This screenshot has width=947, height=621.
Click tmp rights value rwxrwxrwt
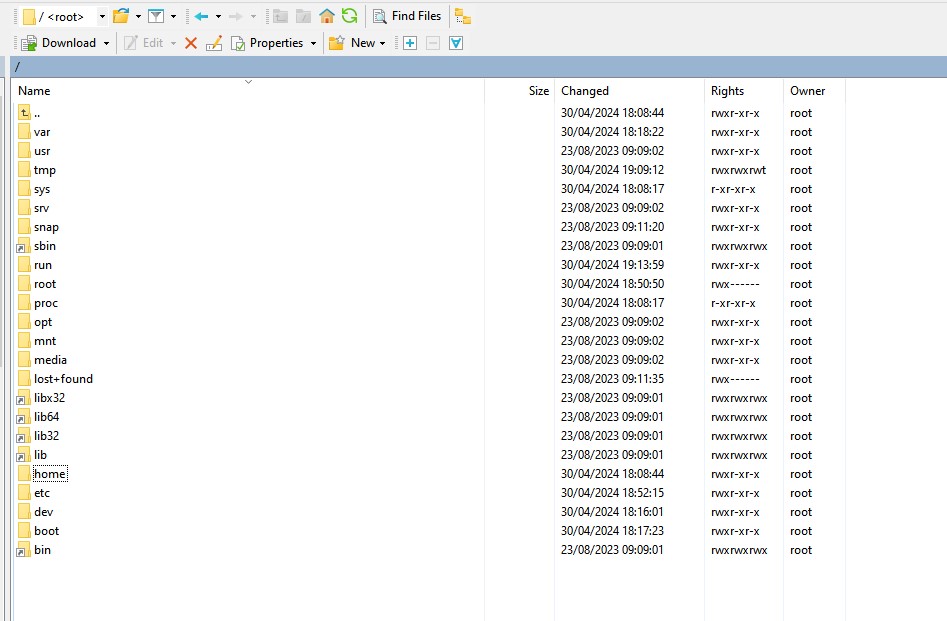click(738, 170)
